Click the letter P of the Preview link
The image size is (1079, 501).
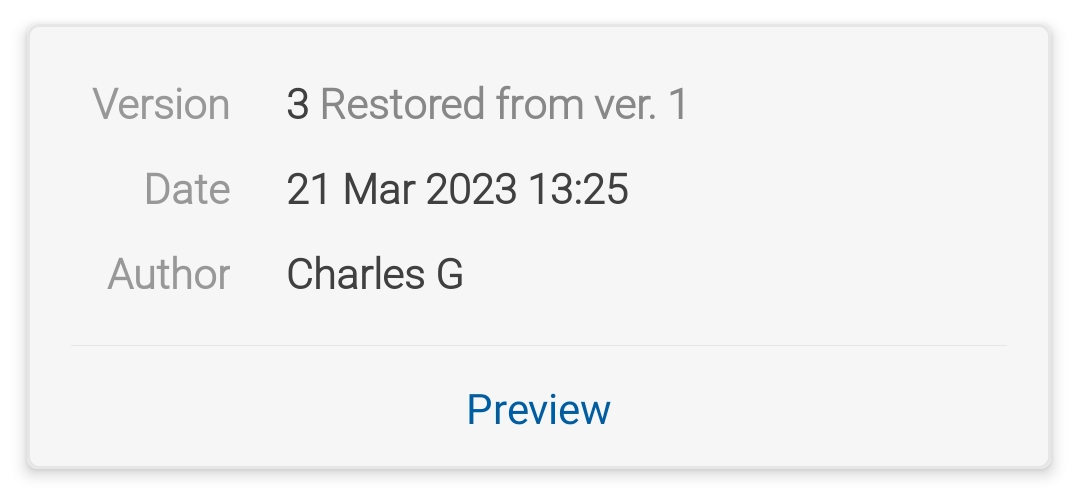pyautogui.click(x=479, y=409)
